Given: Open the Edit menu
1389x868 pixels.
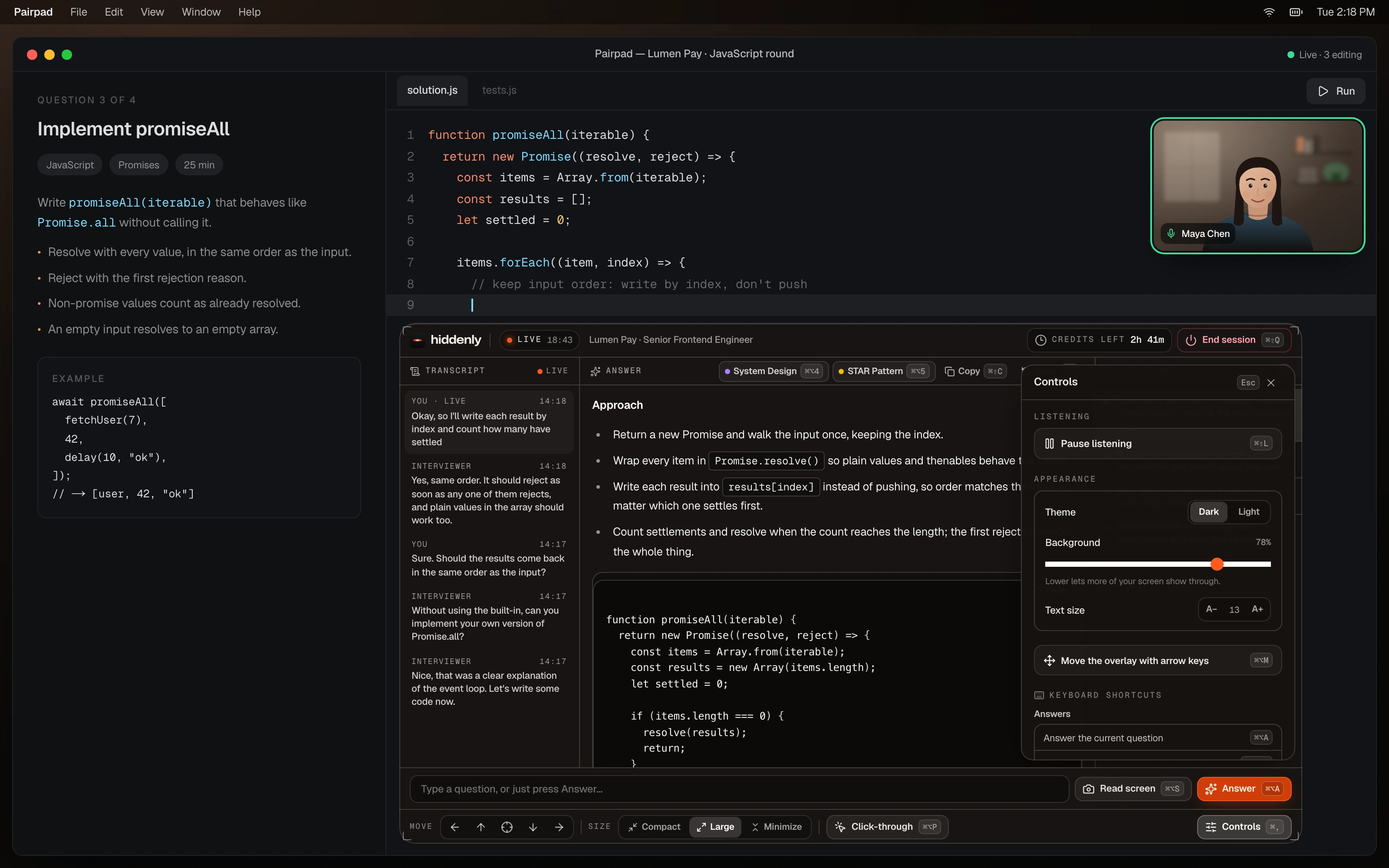Looking at the screenshot, I should (x=114, y=12).
